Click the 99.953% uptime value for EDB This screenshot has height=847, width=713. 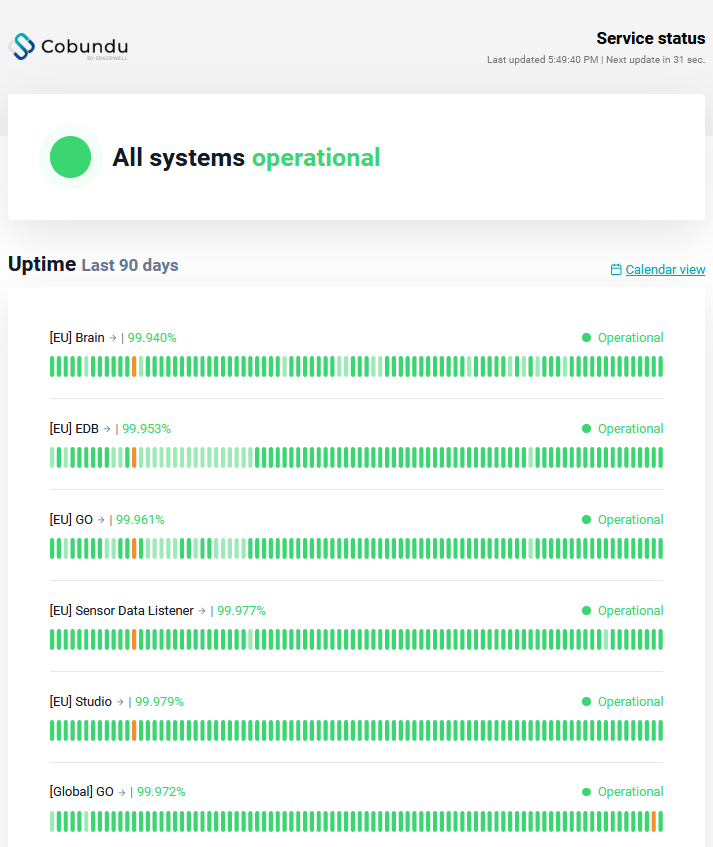click(x=146, y=429)
